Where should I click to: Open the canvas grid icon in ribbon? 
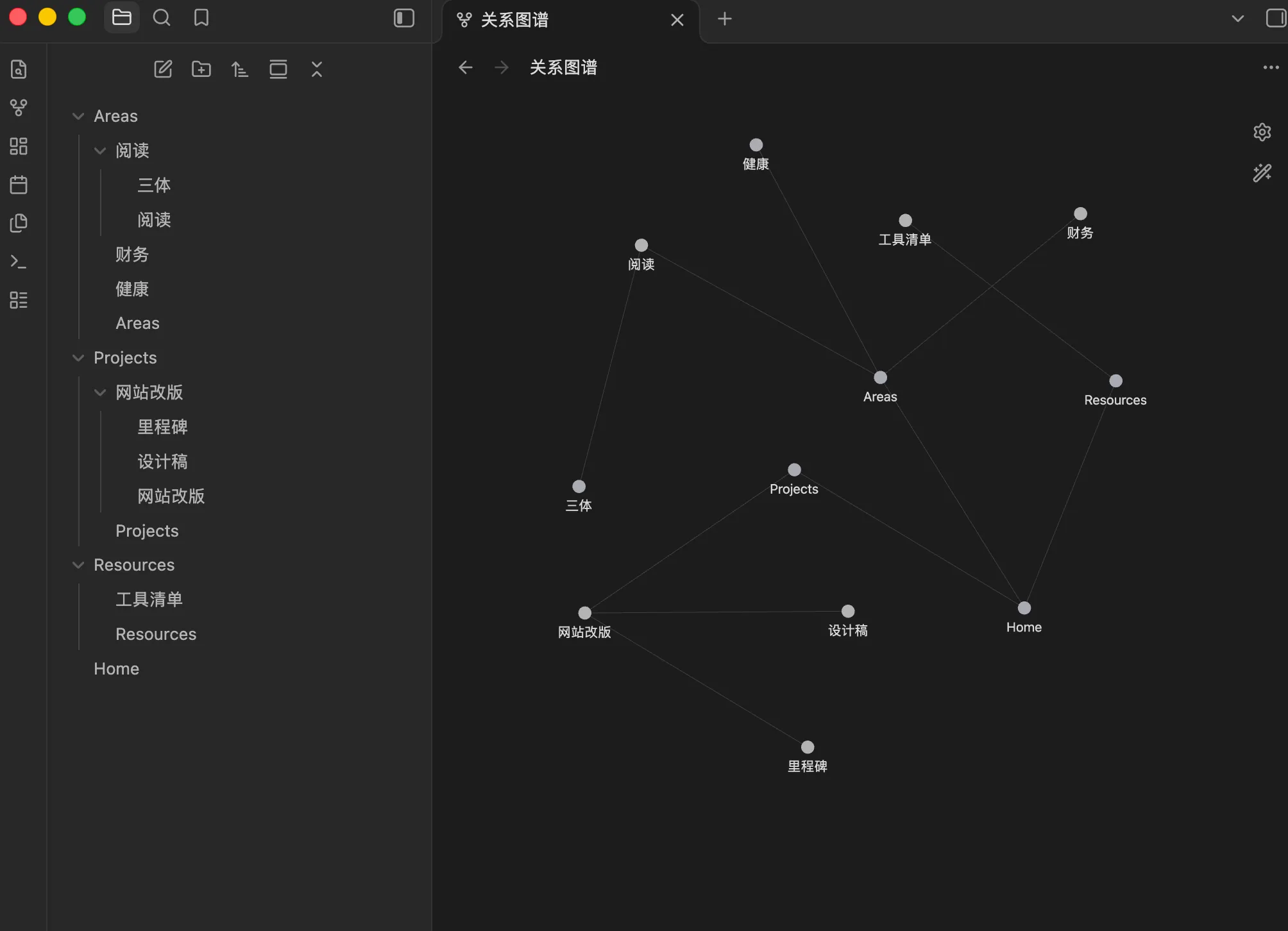click(19, 146)
